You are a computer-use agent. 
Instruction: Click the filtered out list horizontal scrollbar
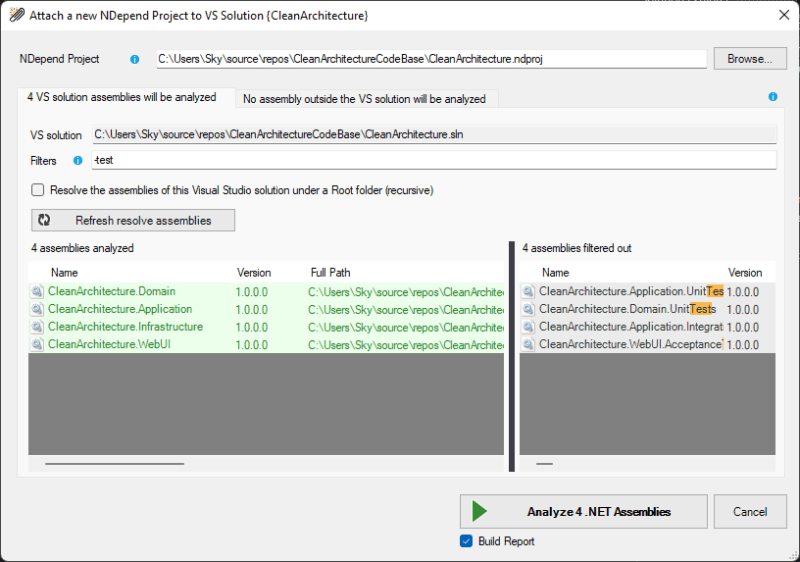(x=544, y=464)
